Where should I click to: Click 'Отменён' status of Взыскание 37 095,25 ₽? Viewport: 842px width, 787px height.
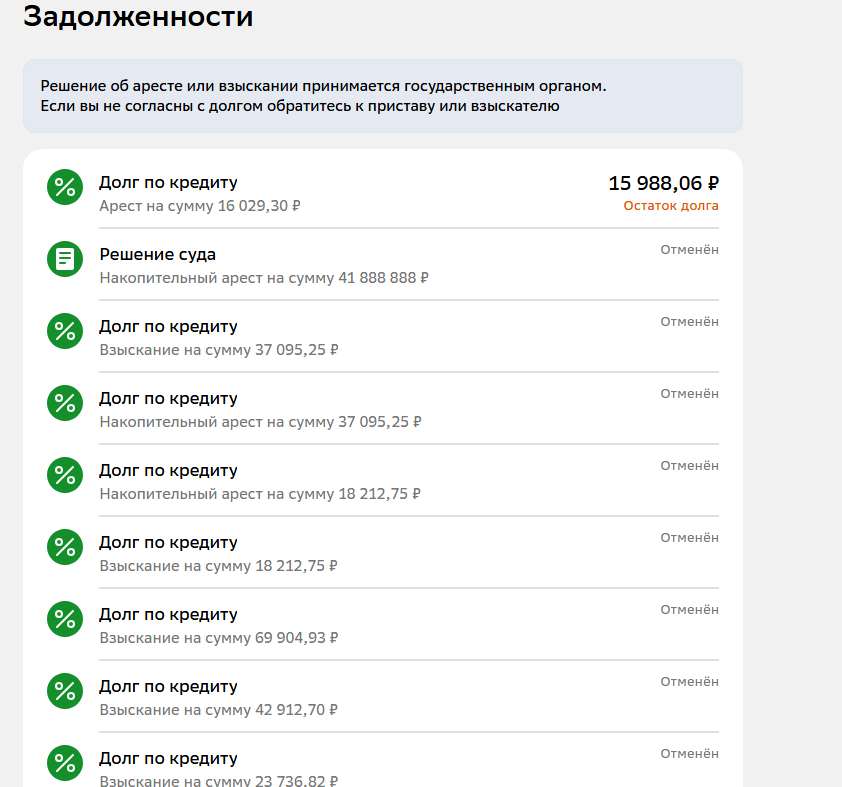pos(689,322)
